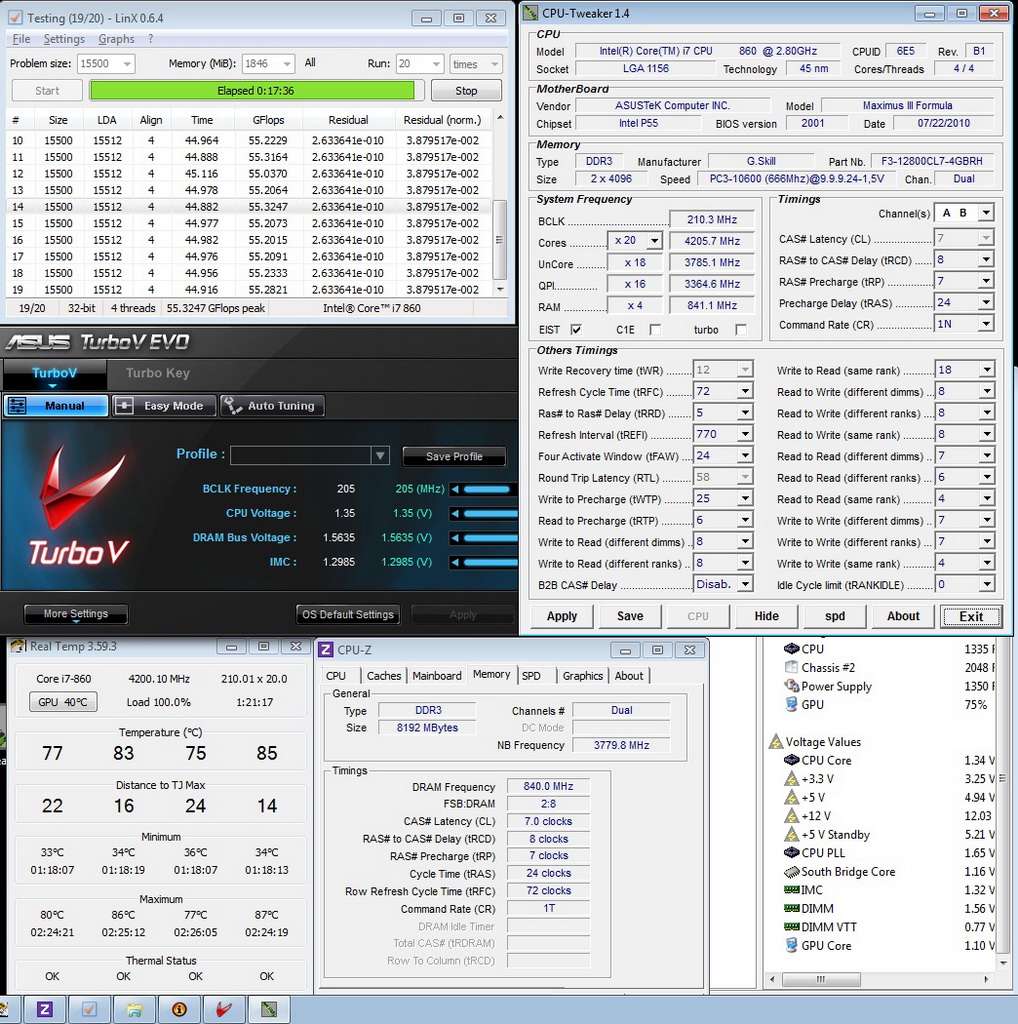The image size is (1018, 1024).
Task: Open the Command Rate (CR) dropdown
Action: tap(986, 324)
